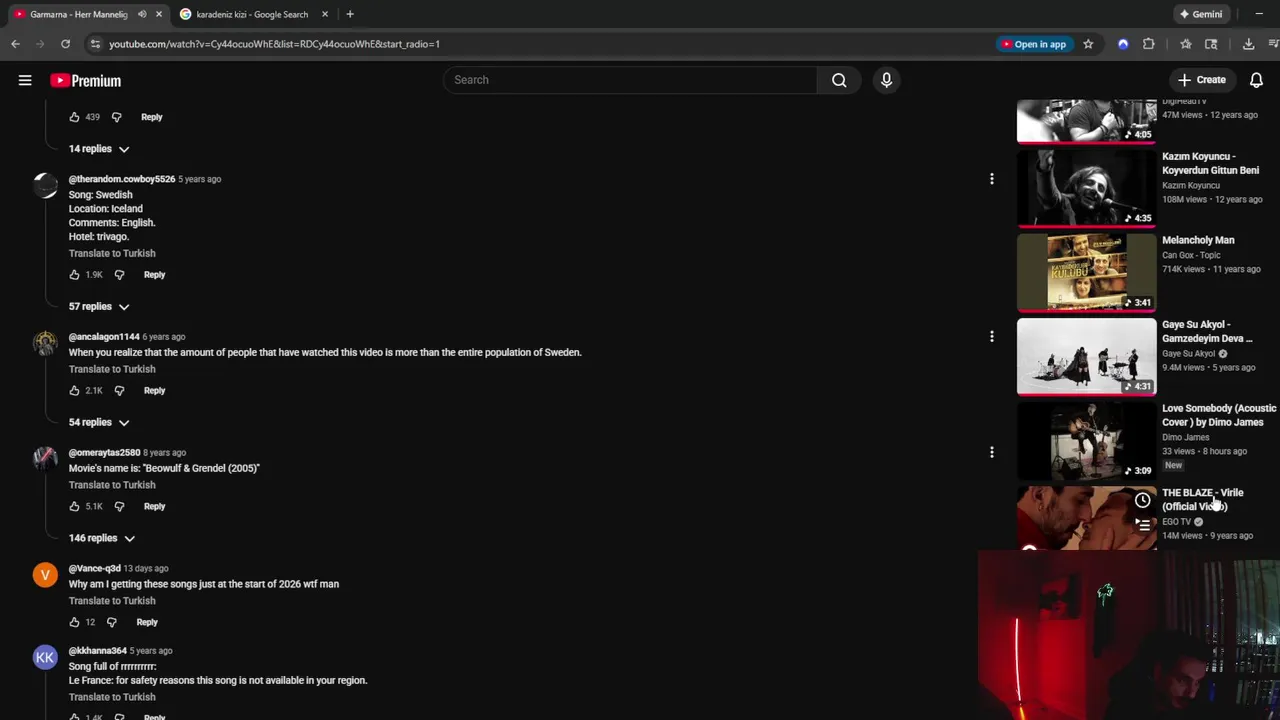This screenshot has height=720, width=1280.
Task: Switch to karadeniz kizi Google Search tab
Action: click(x=252, y=14)
